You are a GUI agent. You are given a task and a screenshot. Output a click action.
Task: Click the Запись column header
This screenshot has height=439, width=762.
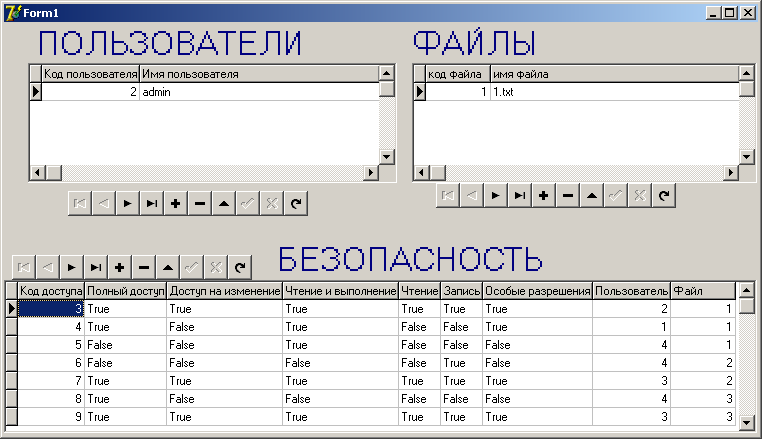[461, 291]
